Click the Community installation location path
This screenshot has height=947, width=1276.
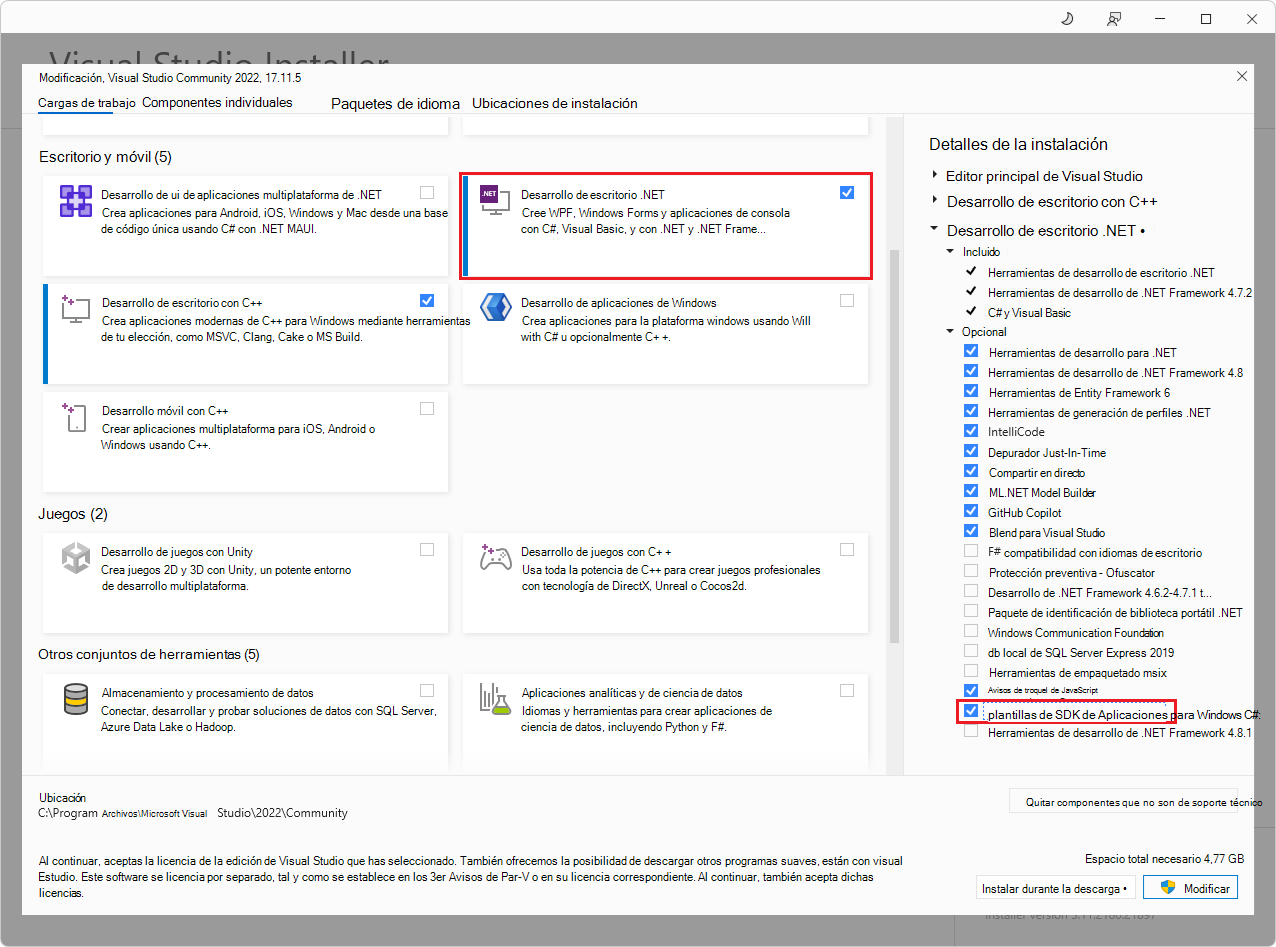pyautogui.click(x=193, y=813)
